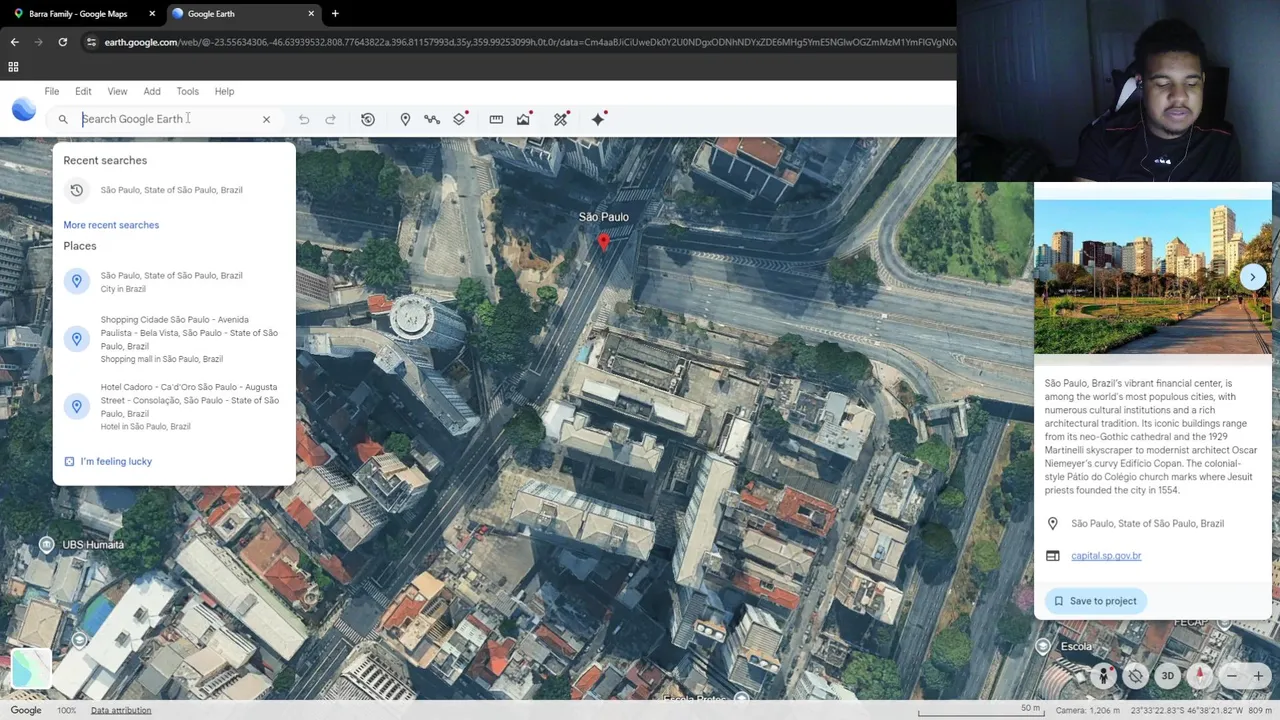Open the View menu
1280x720 pixels.
coord(117,91)
